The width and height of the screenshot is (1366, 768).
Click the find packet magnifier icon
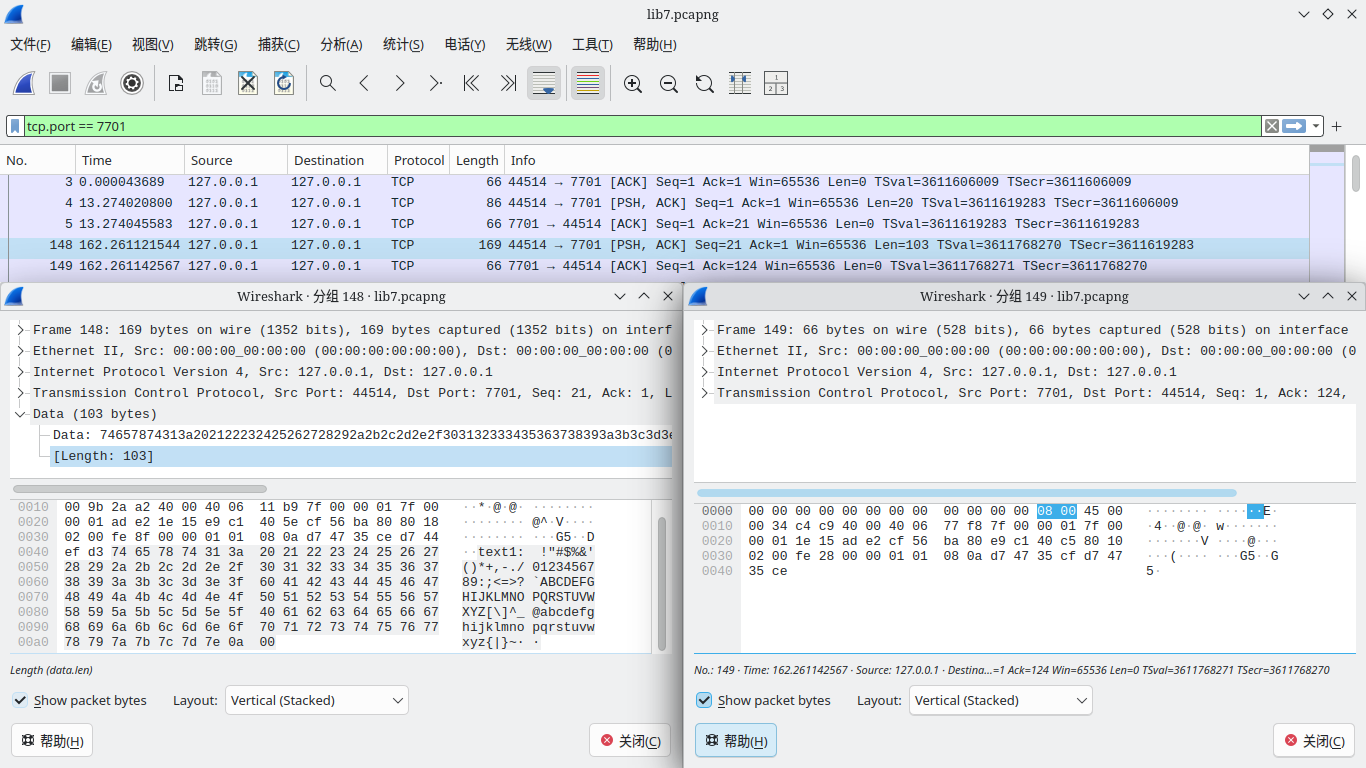click(328, 84)
